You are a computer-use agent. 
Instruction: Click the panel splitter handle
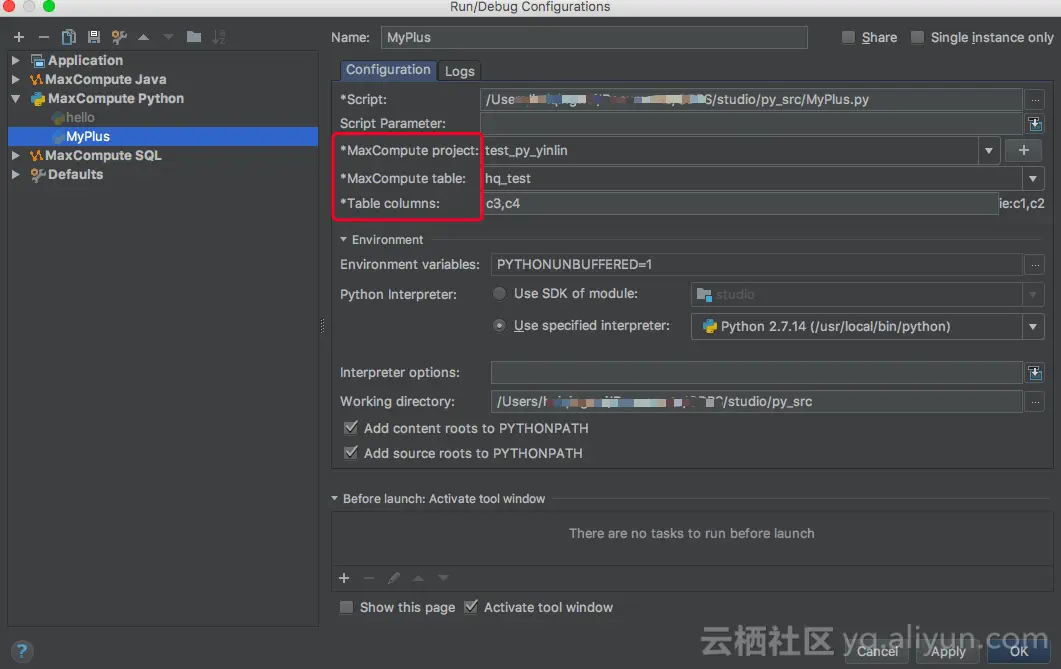point(322,326)
